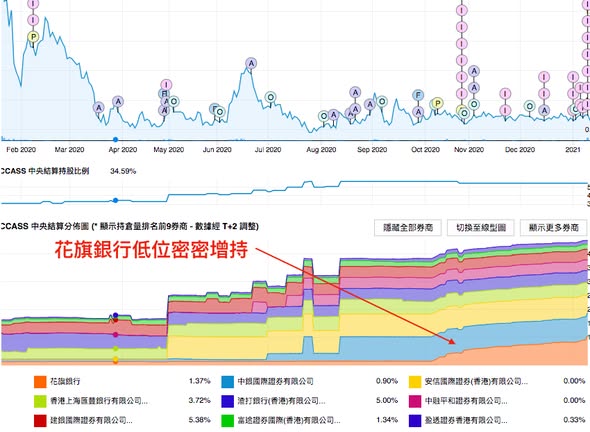The width and height of the screenshot is (590, 432).
Task: Click the yellow P marker near Feb 2020
Action: click(33, 37)
